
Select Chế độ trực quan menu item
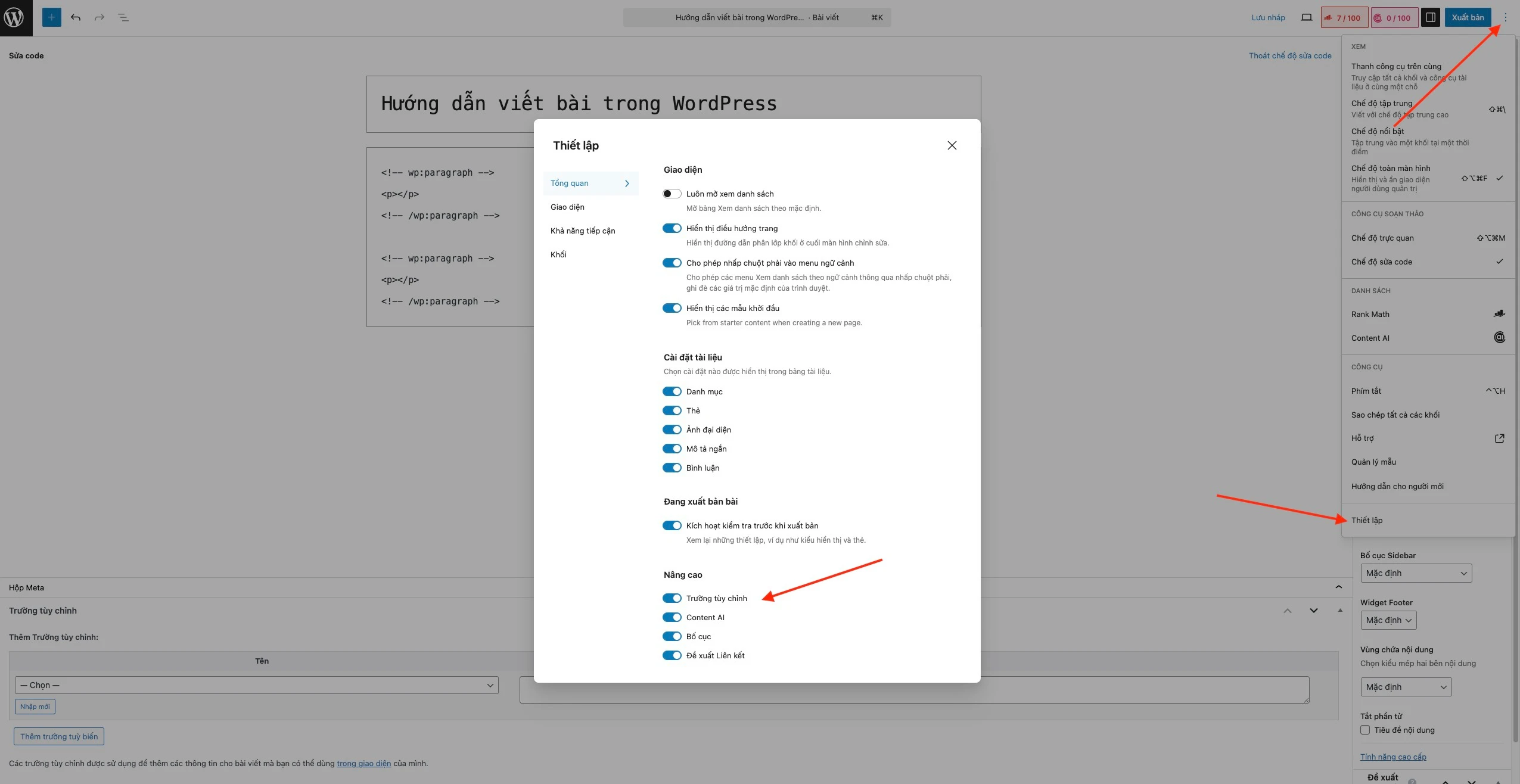1382,238
